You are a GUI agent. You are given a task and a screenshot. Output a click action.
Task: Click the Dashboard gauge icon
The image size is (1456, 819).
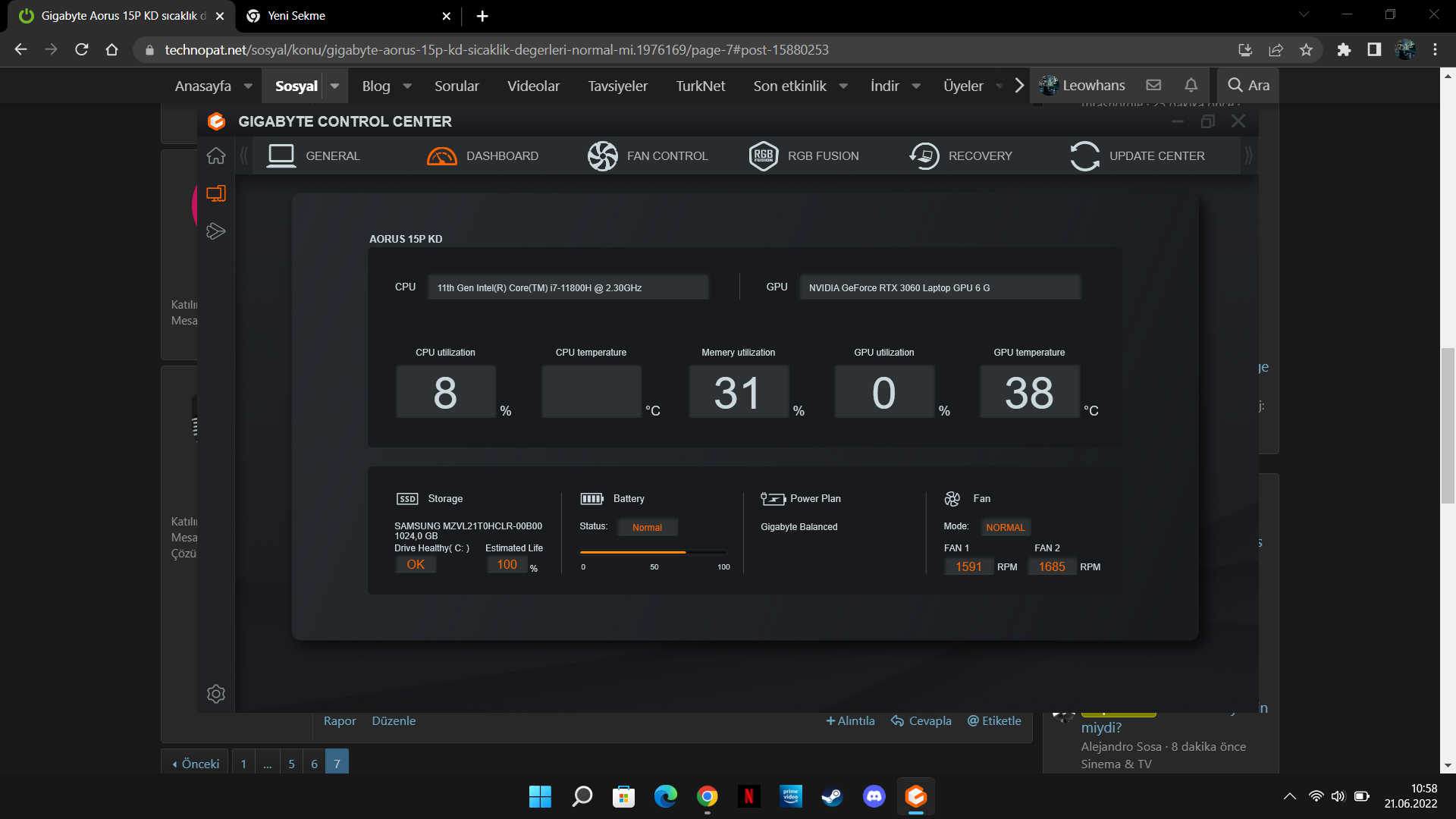(441, 156)
